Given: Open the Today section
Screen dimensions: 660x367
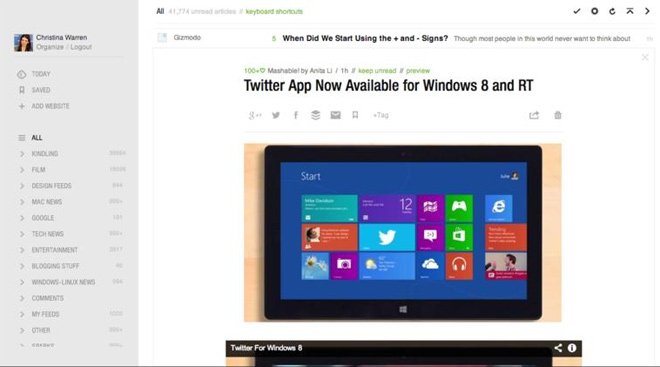Looking at the screenshot, I should pos(41,74).
